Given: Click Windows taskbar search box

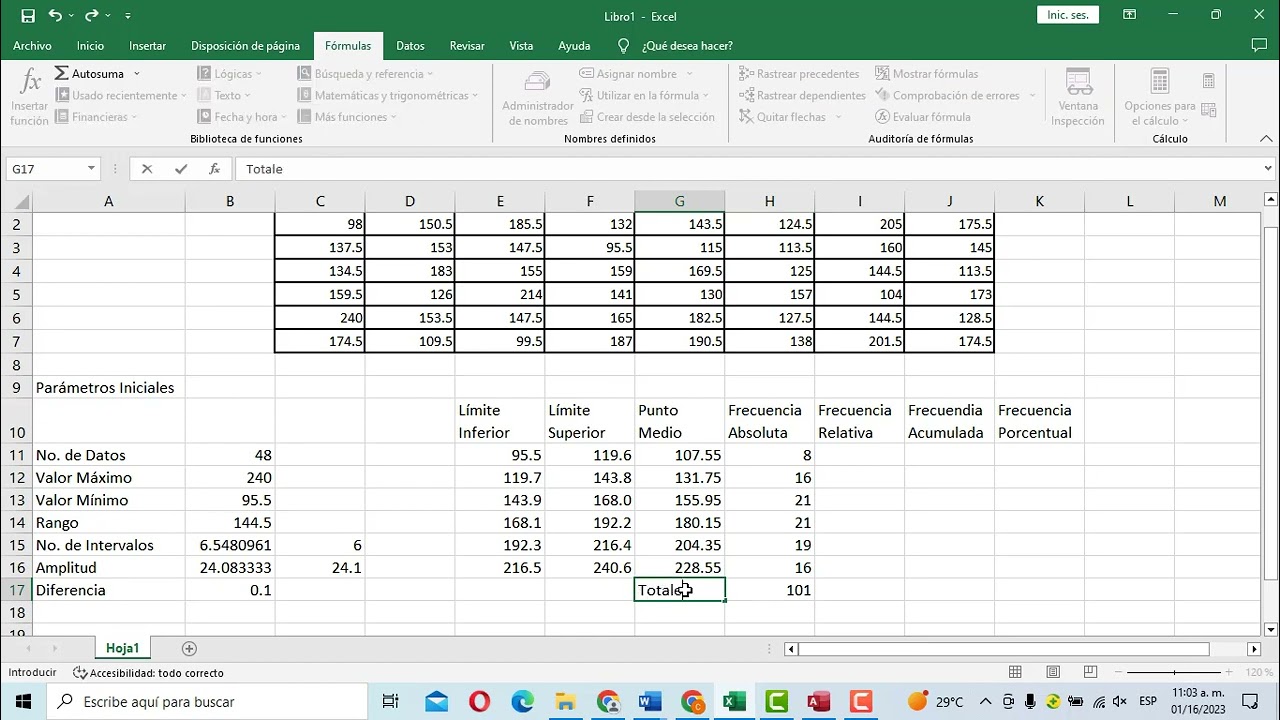Looking at the screenshot, I should (x=210, y=701).
